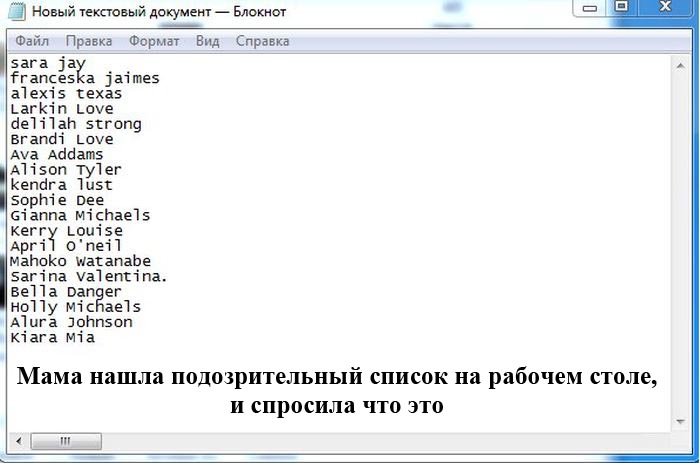Open the Вид menu

click(207, 41)
